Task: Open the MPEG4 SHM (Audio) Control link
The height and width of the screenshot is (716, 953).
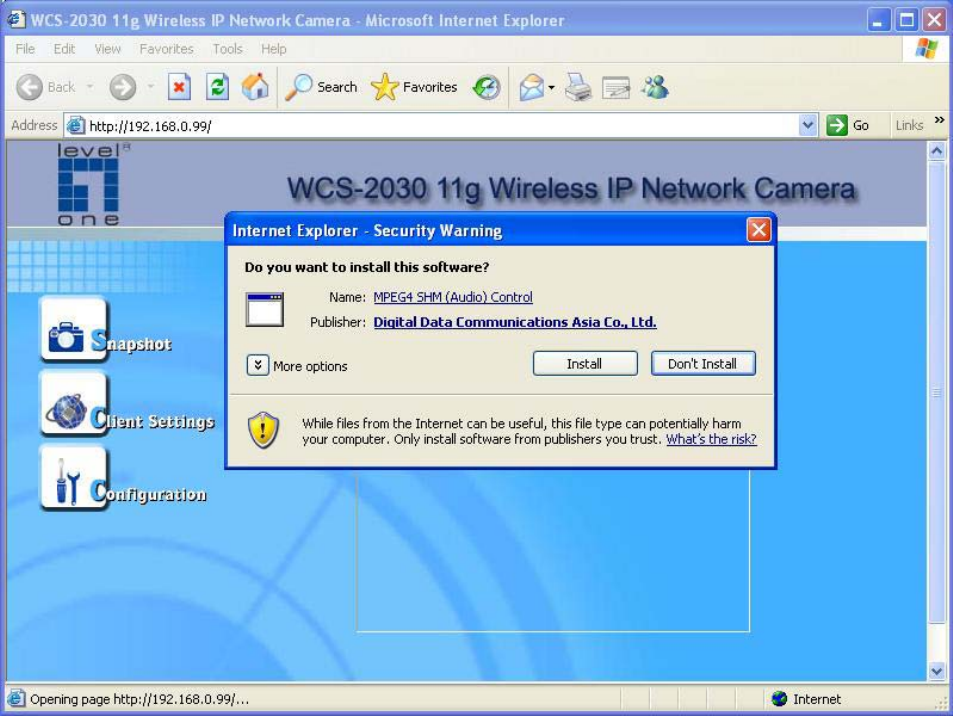Action: click(x=453, y=297)
